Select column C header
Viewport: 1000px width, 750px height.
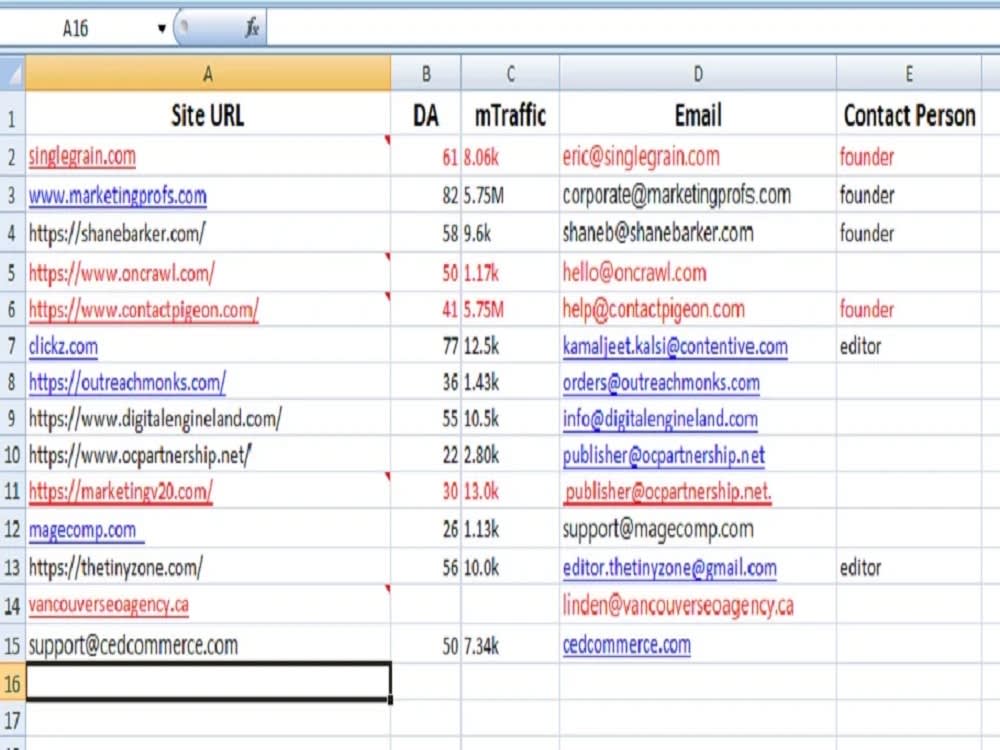[x=510, y=73]
